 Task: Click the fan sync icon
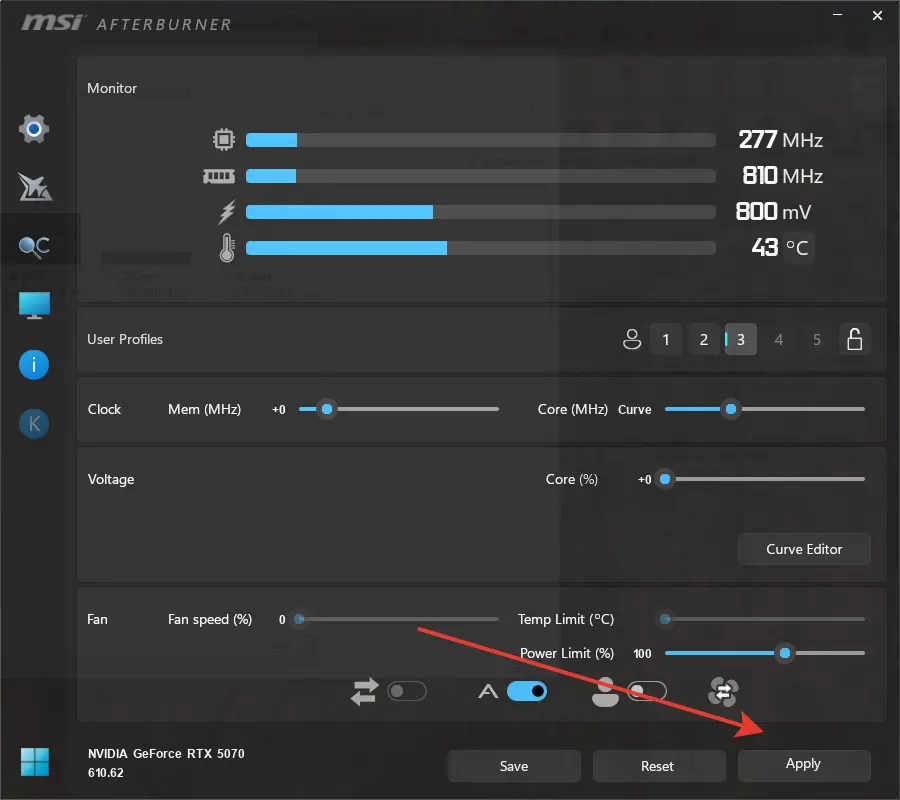click(x=723, y=692)
